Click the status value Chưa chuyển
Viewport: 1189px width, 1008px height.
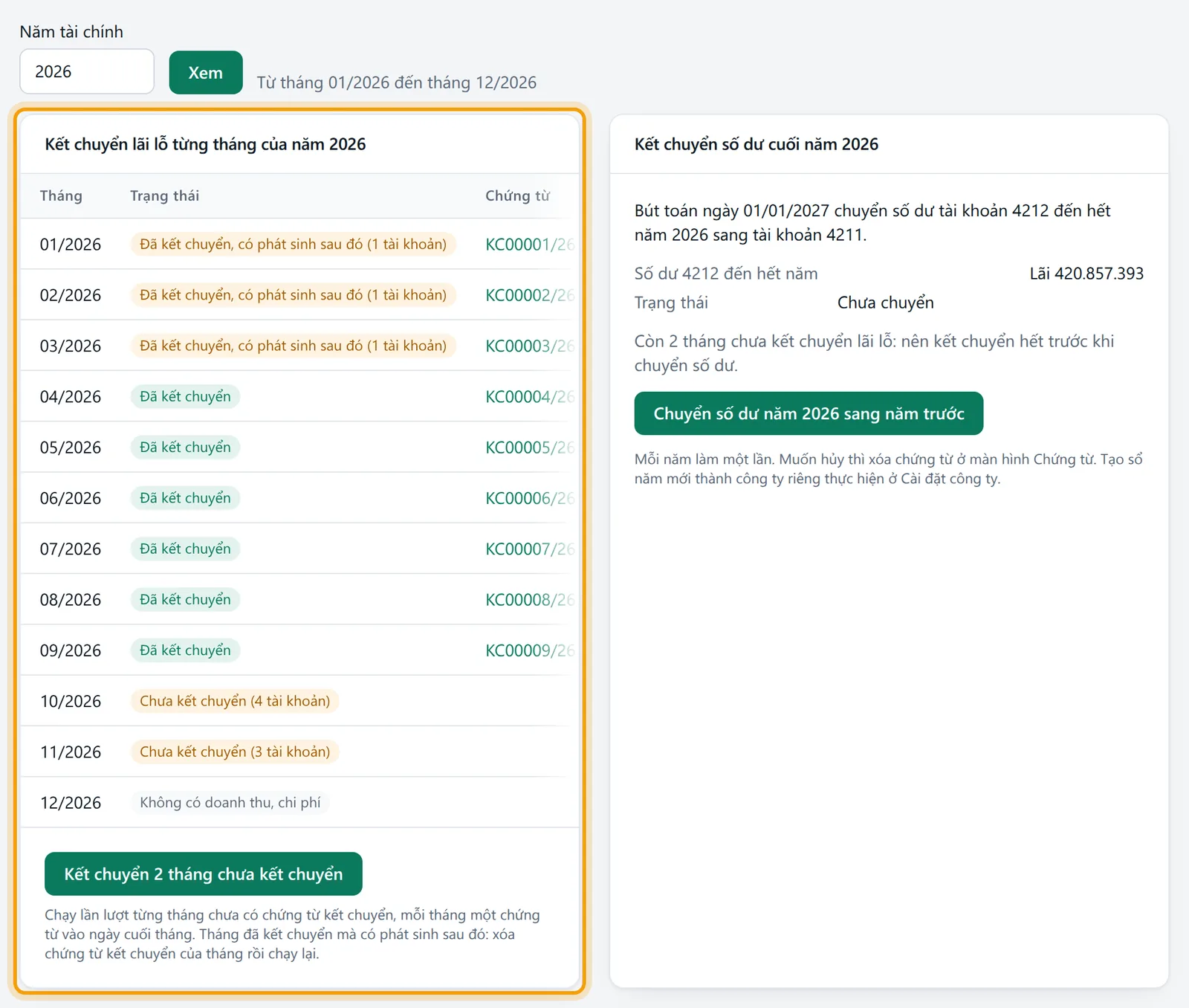(x=885, y=303)
